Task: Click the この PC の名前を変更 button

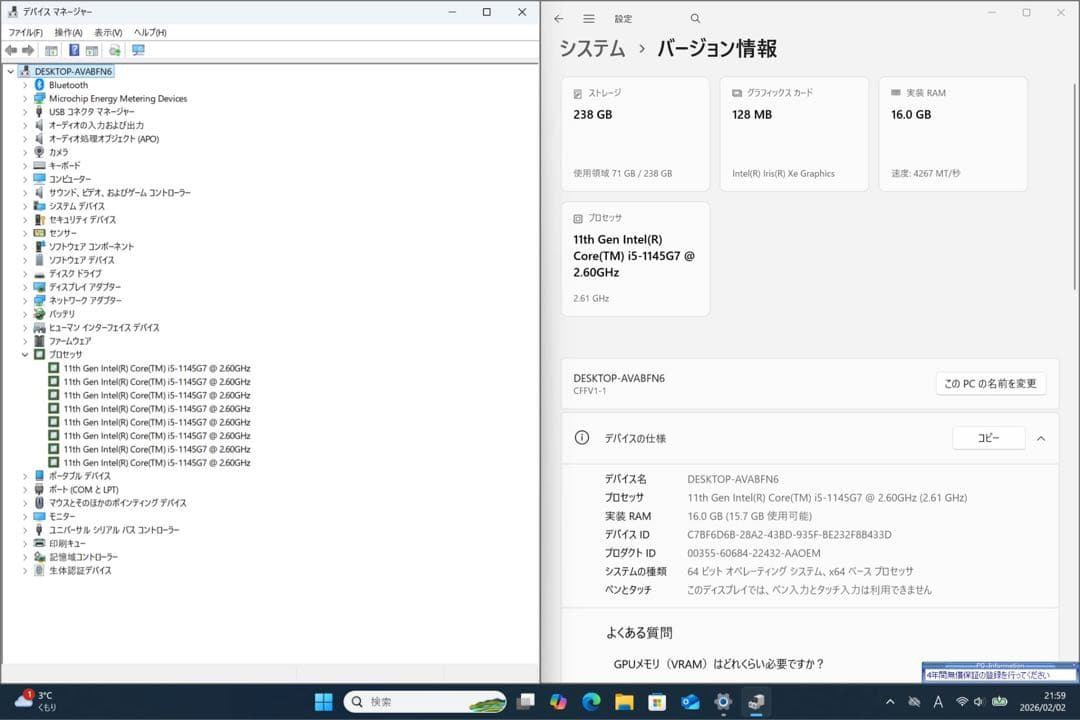Action: 990,383
